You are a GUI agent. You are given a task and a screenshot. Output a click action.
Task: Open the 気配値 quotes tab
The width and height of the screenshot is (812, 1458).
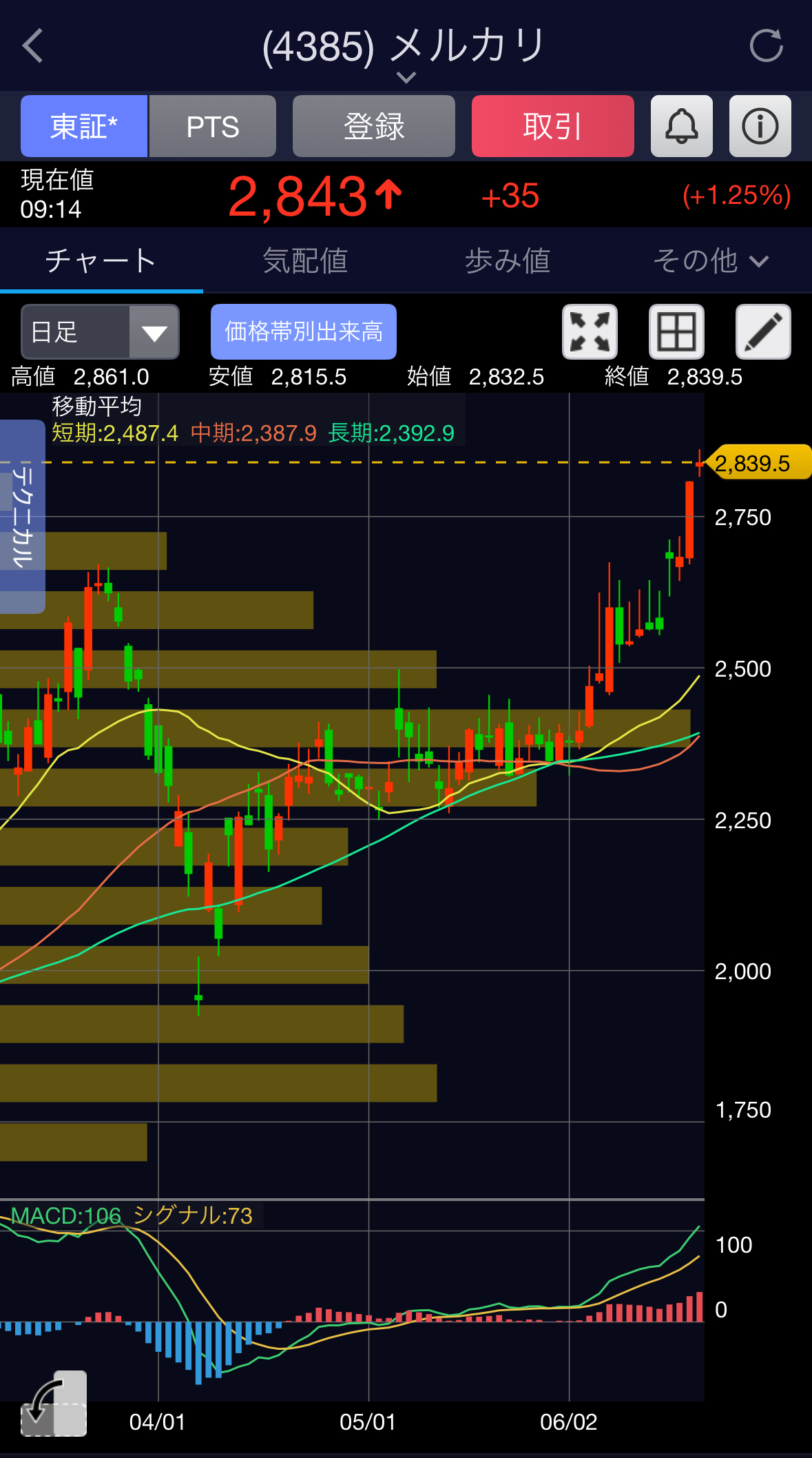click(x=305, y=261)
